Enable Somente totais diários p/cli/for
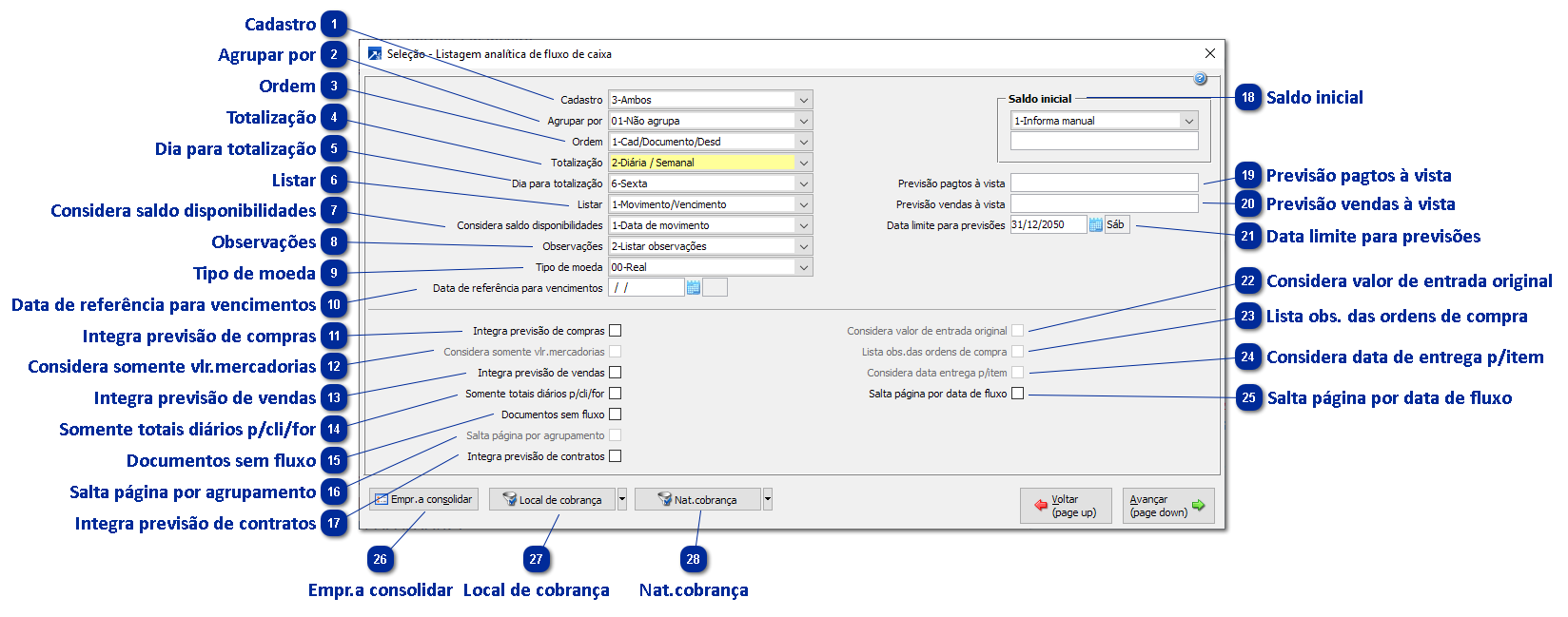This screenshot has width=1568, height=617. point(615,394)
